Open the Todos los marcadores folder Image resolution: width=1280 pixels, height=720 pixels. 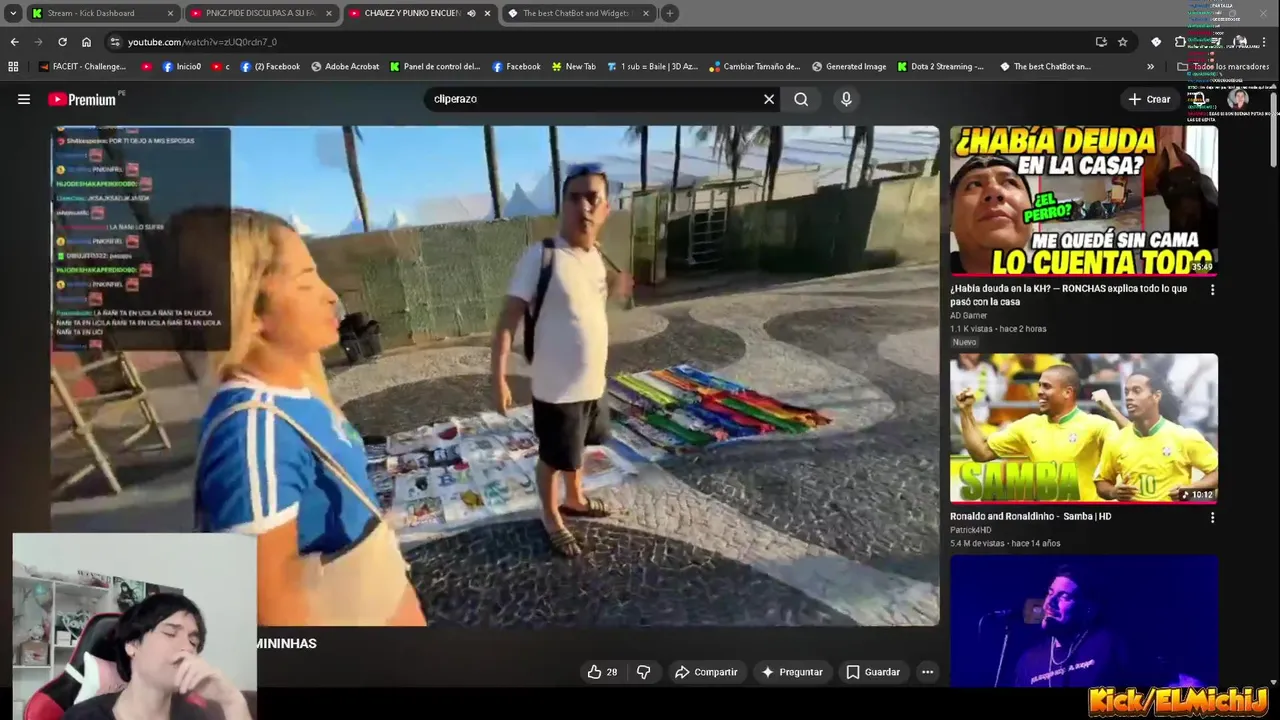point(1223,66)
